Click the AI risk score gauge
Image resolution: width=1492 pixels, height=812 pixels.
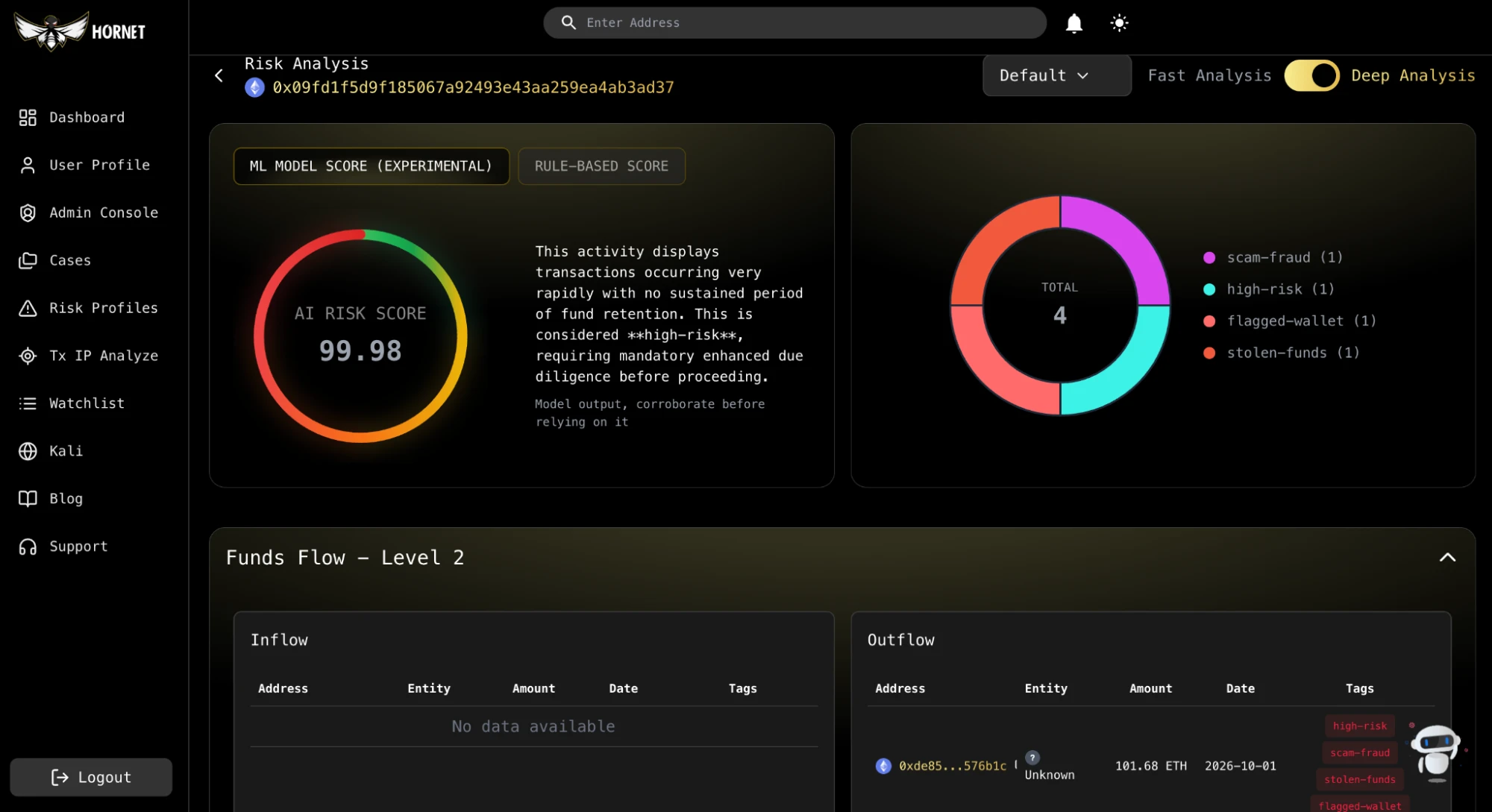360,336
